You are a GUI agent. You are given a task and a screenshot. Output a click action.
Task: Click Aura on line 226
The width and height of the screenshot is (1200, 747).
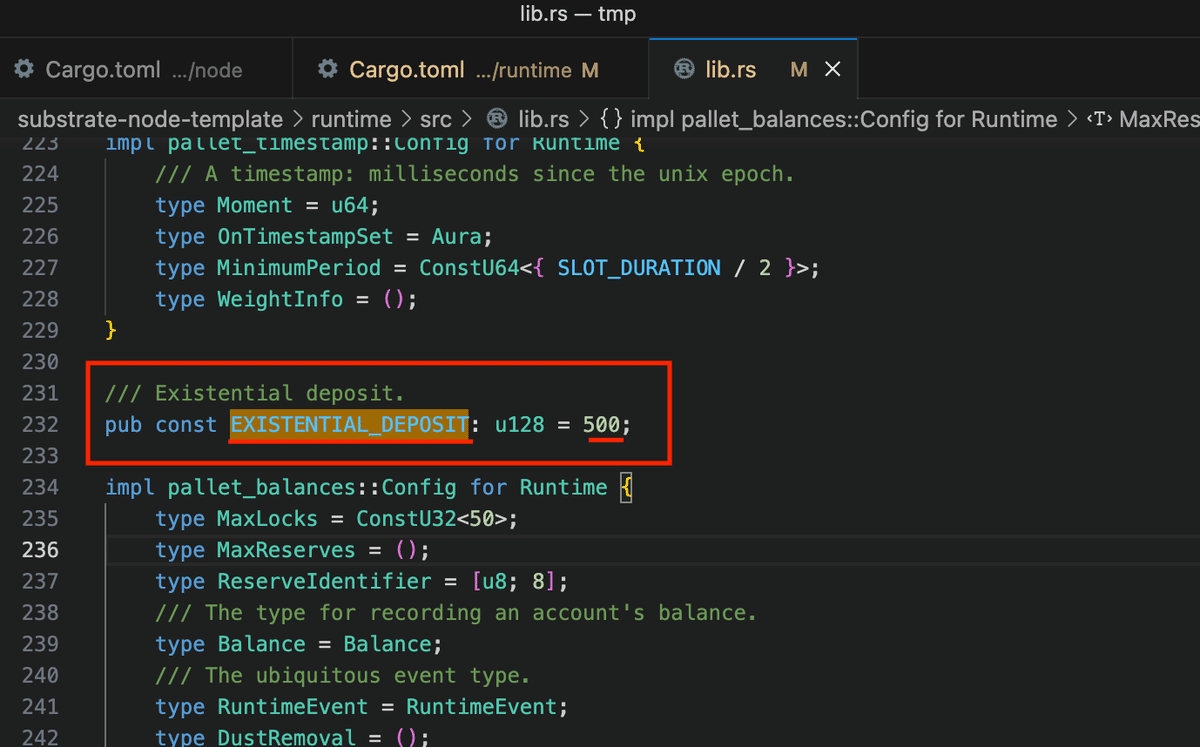tap(456, 237)
